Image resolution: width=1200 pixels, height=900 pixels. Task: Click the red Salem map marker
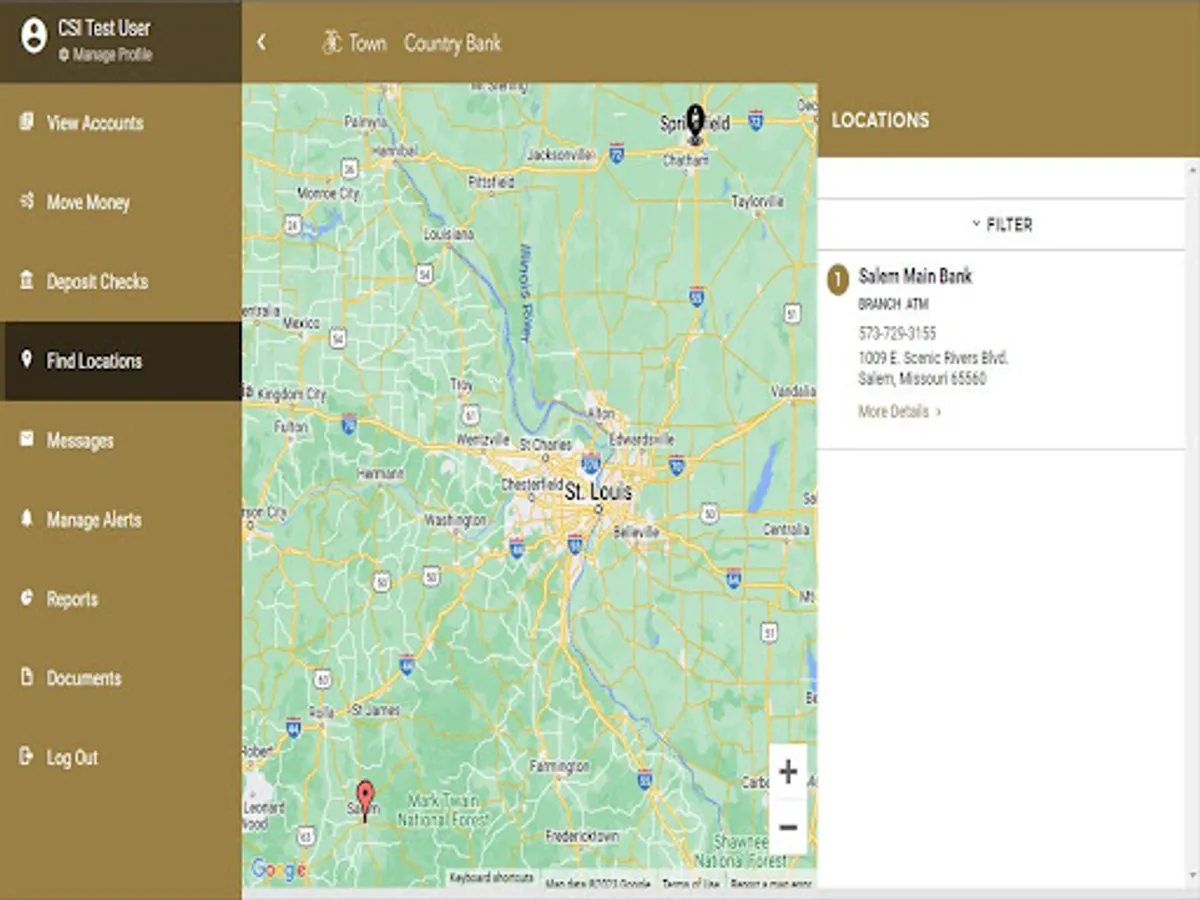pos(365,801)
